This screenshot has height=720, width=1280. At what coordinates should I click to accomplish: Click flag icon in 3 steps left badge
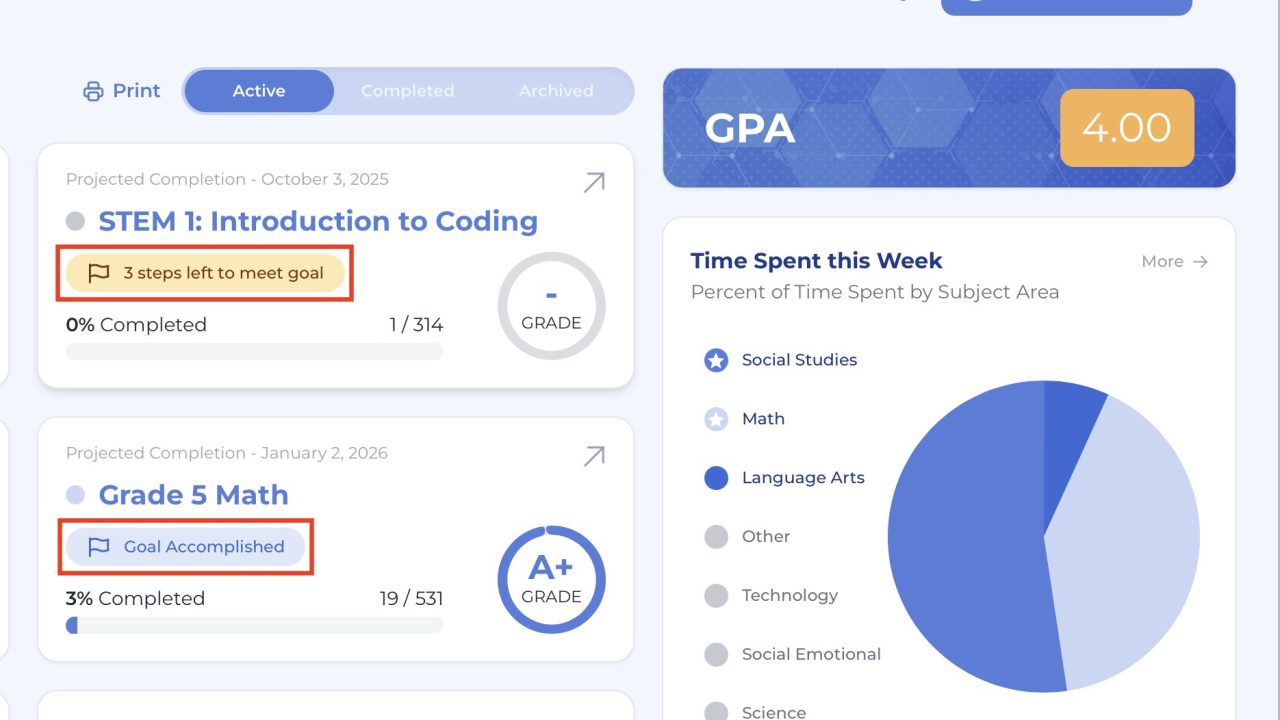98,273
